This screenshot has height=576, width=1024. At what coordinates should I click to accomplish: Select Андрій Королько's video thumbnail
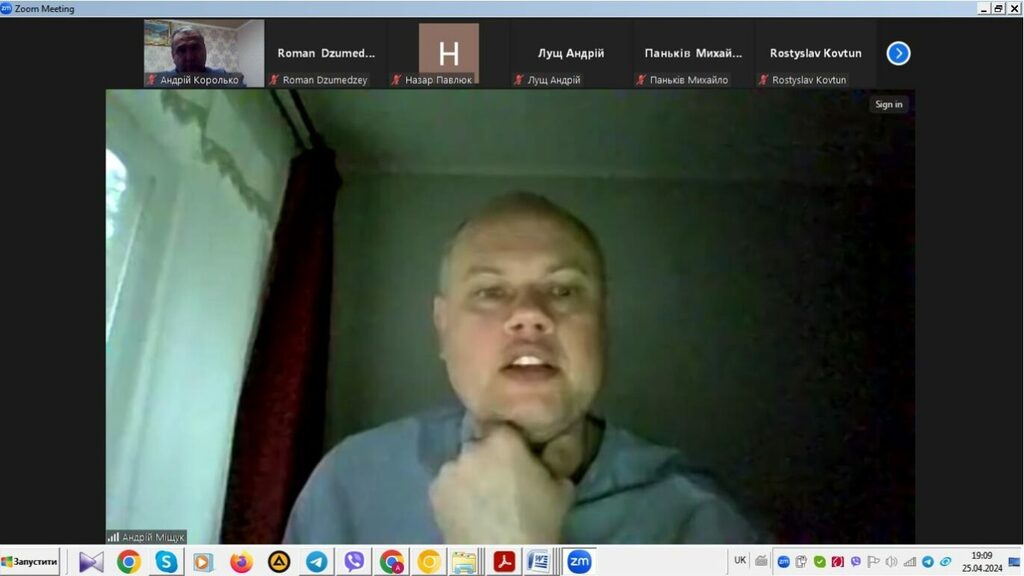[x=204, y=53]
